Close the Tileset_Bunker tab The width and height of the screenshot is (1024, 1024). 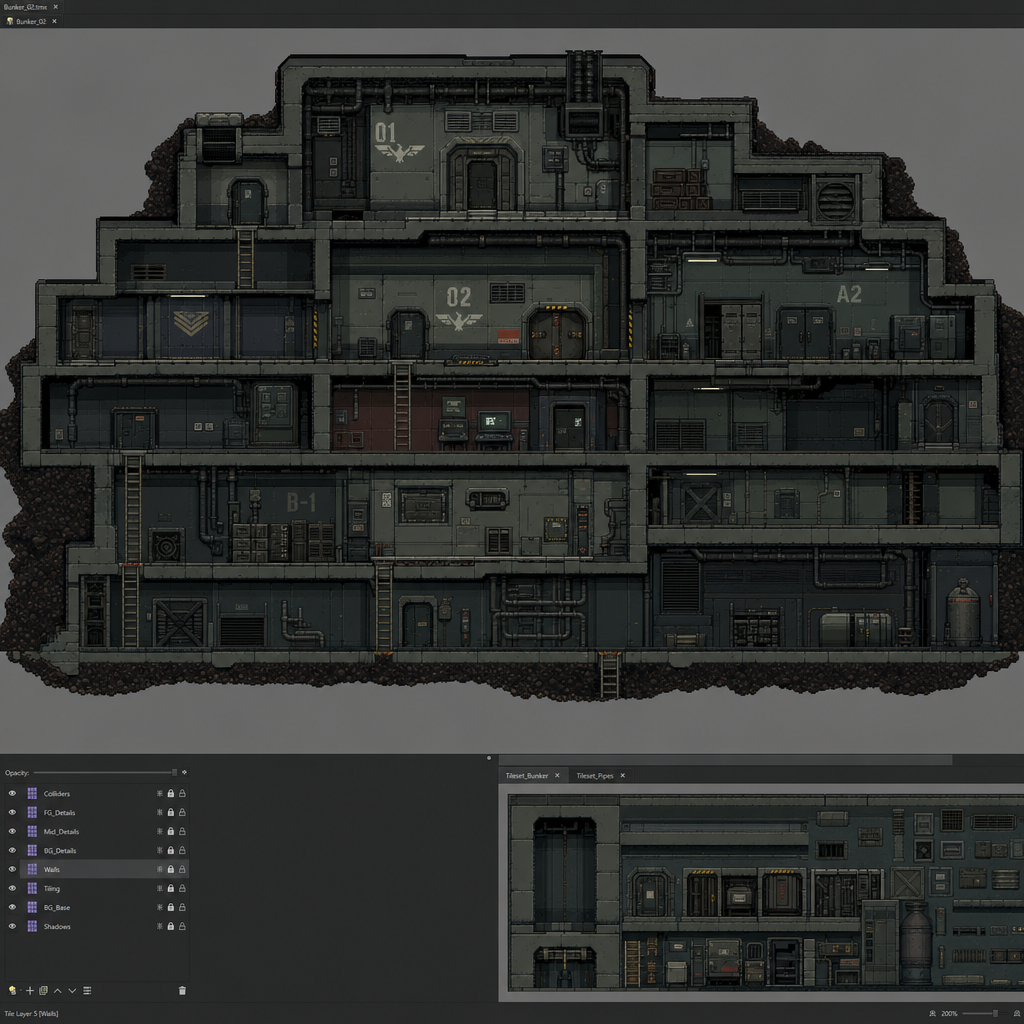557,776
